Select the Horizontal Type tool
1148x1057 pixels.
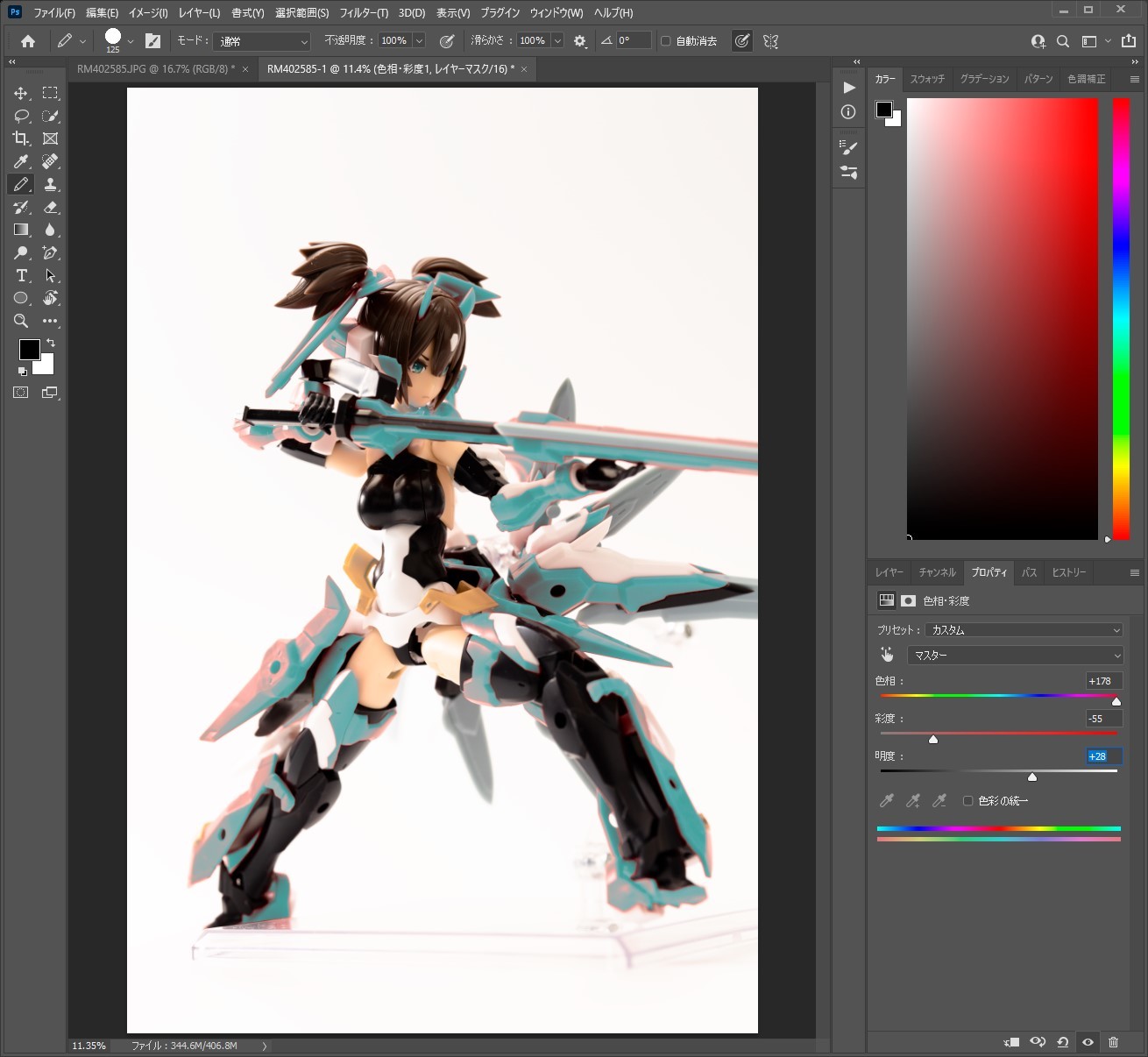click(21, 275)
